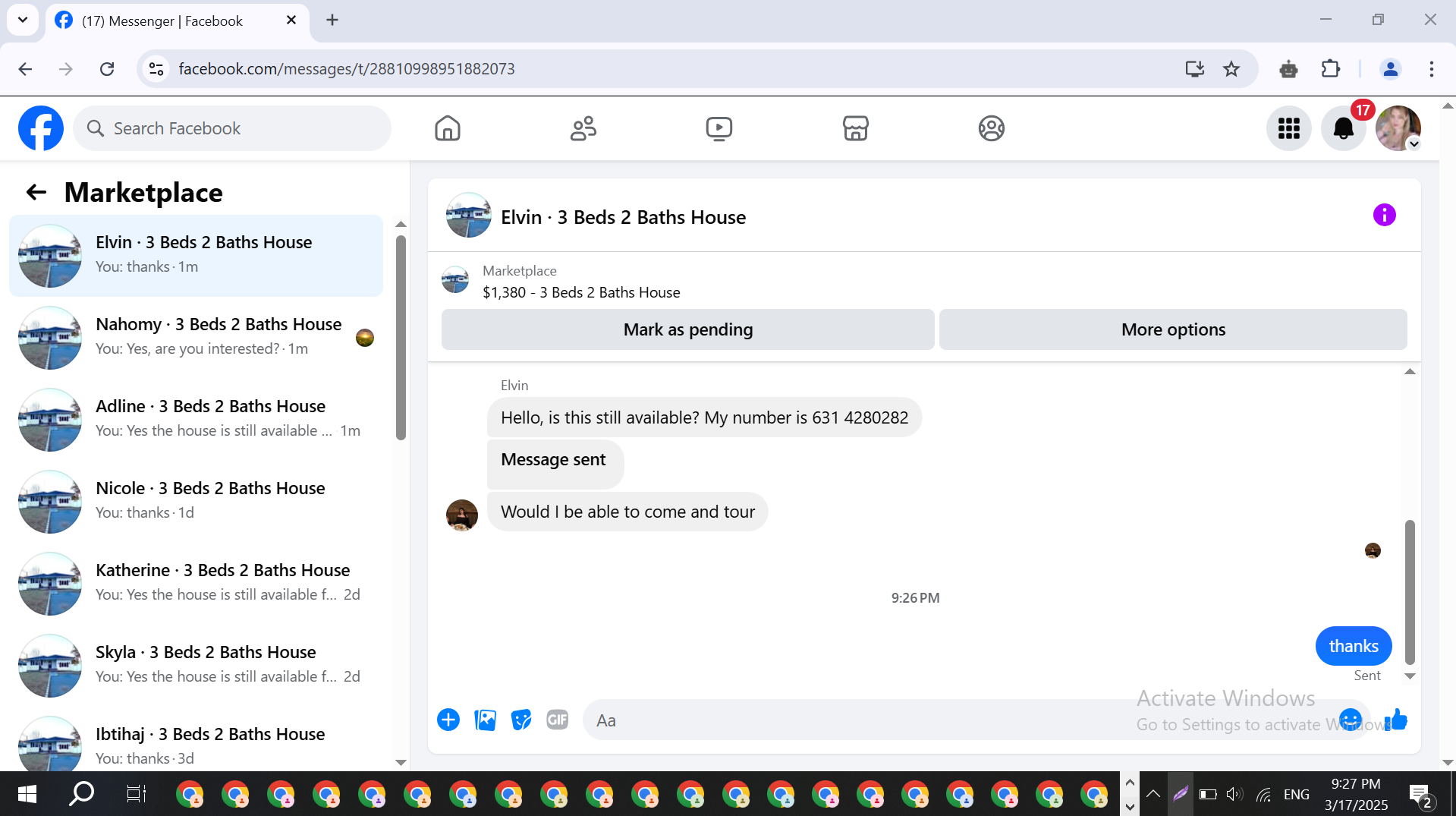
Task: Open the robot extension icon in toolbar
Action: point(1288,69)
